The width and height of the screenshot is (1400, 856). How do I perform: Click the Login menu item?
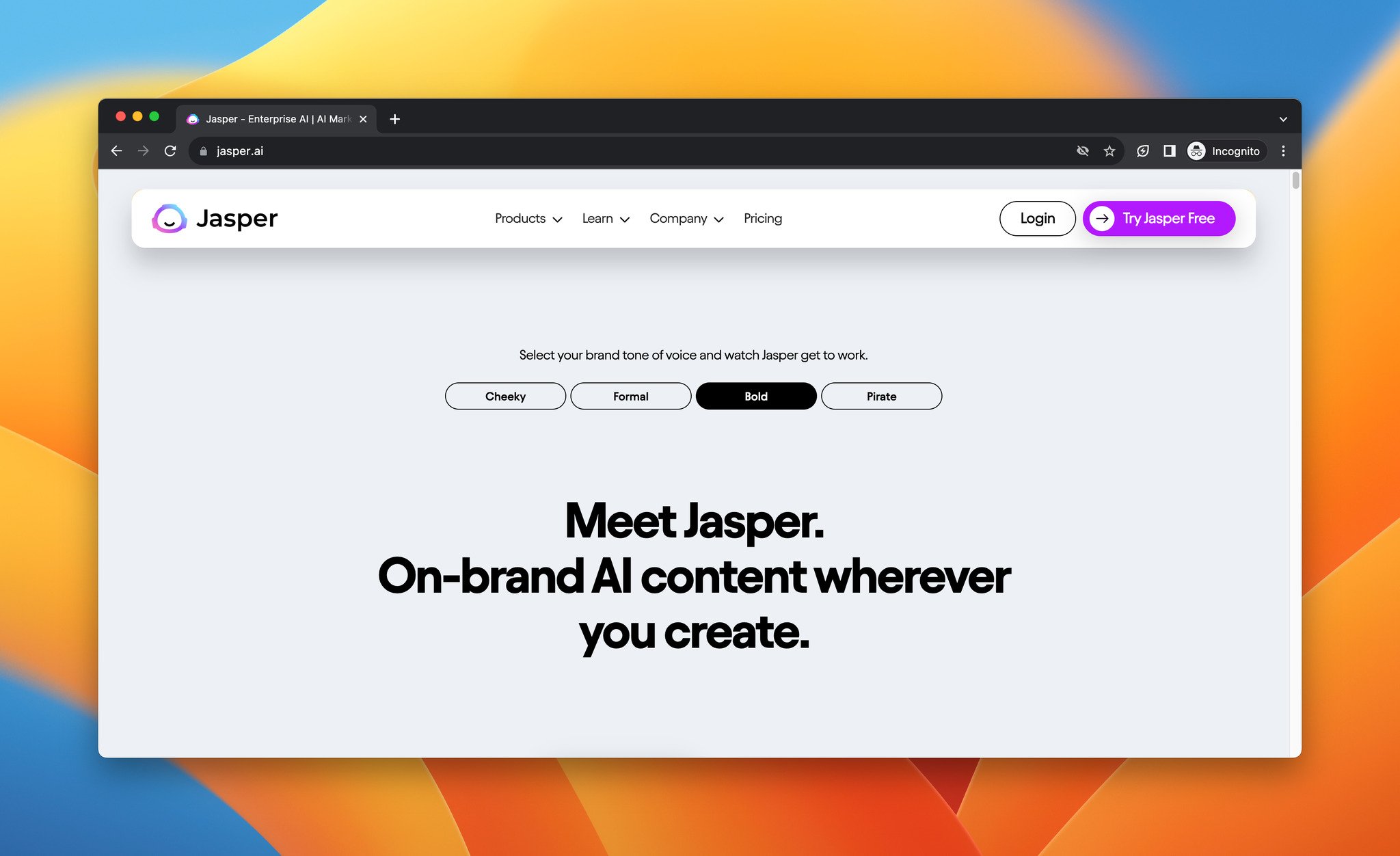(x=1037, y=218)
